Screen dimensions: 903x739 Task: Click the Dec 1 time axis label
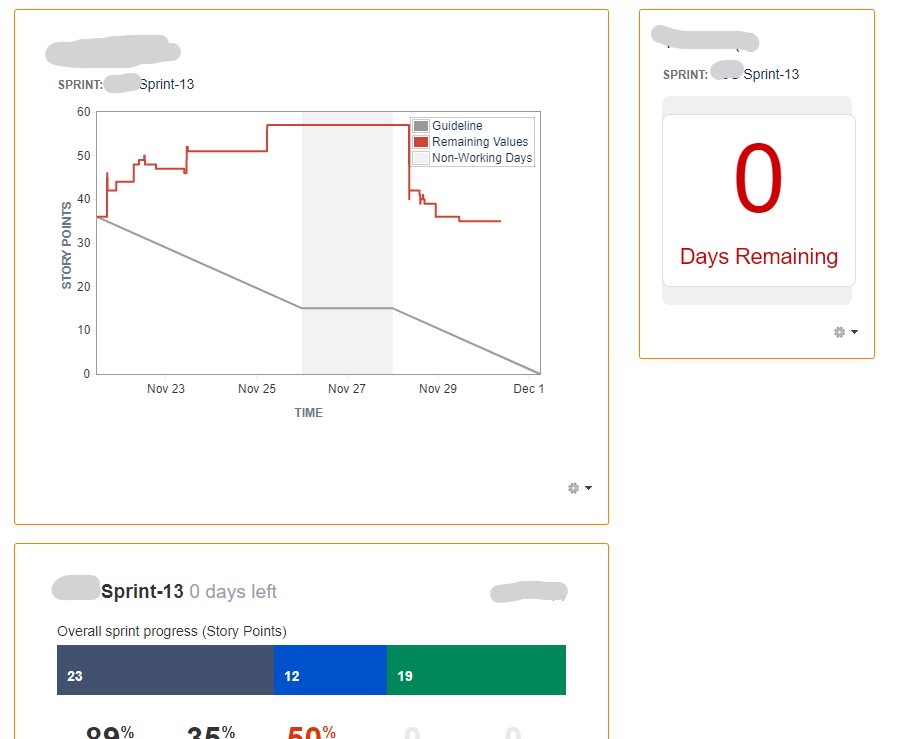pyautogui.click(x=529, y=389)
